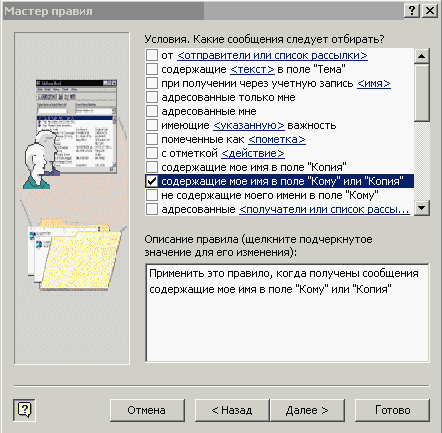Check "помеченные как пометка" checkbox
Image resolution: width=442 pixels, height=433 pixels.
click(152, 139)
